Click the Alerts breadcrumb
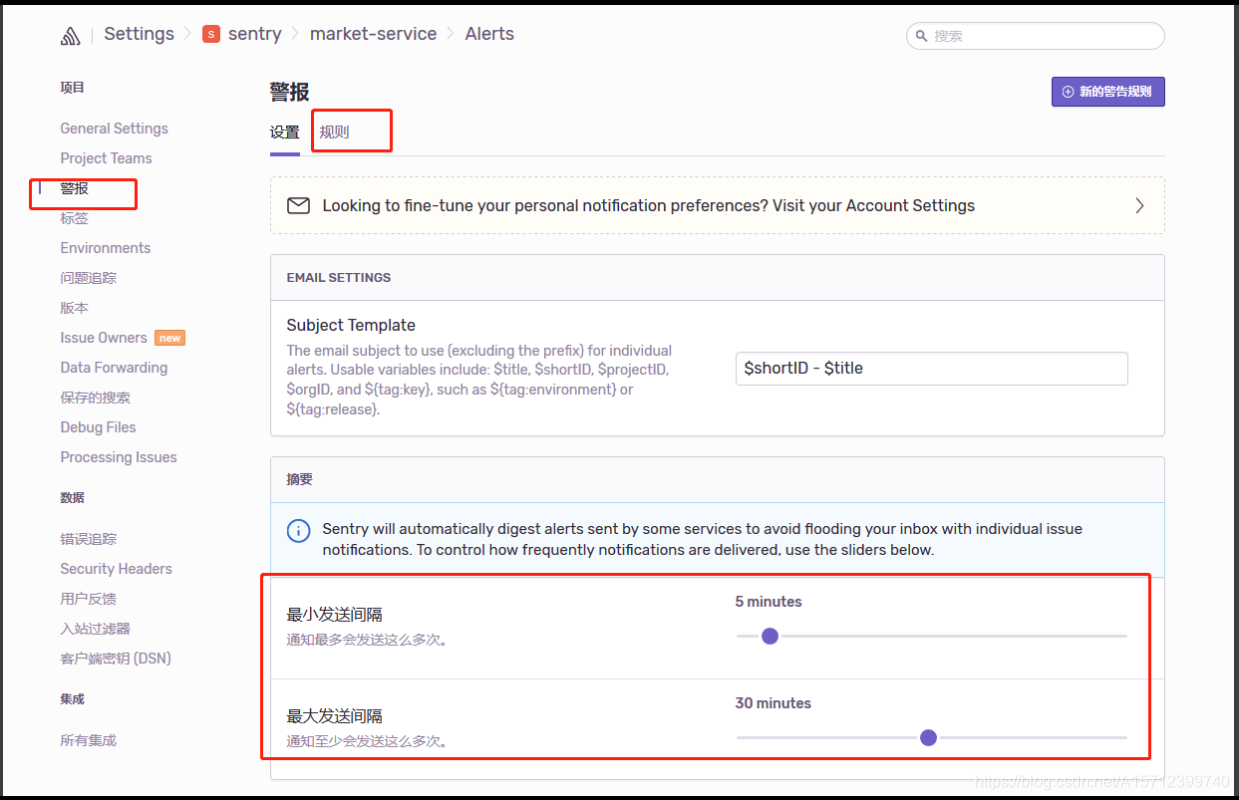 point(490,34)
